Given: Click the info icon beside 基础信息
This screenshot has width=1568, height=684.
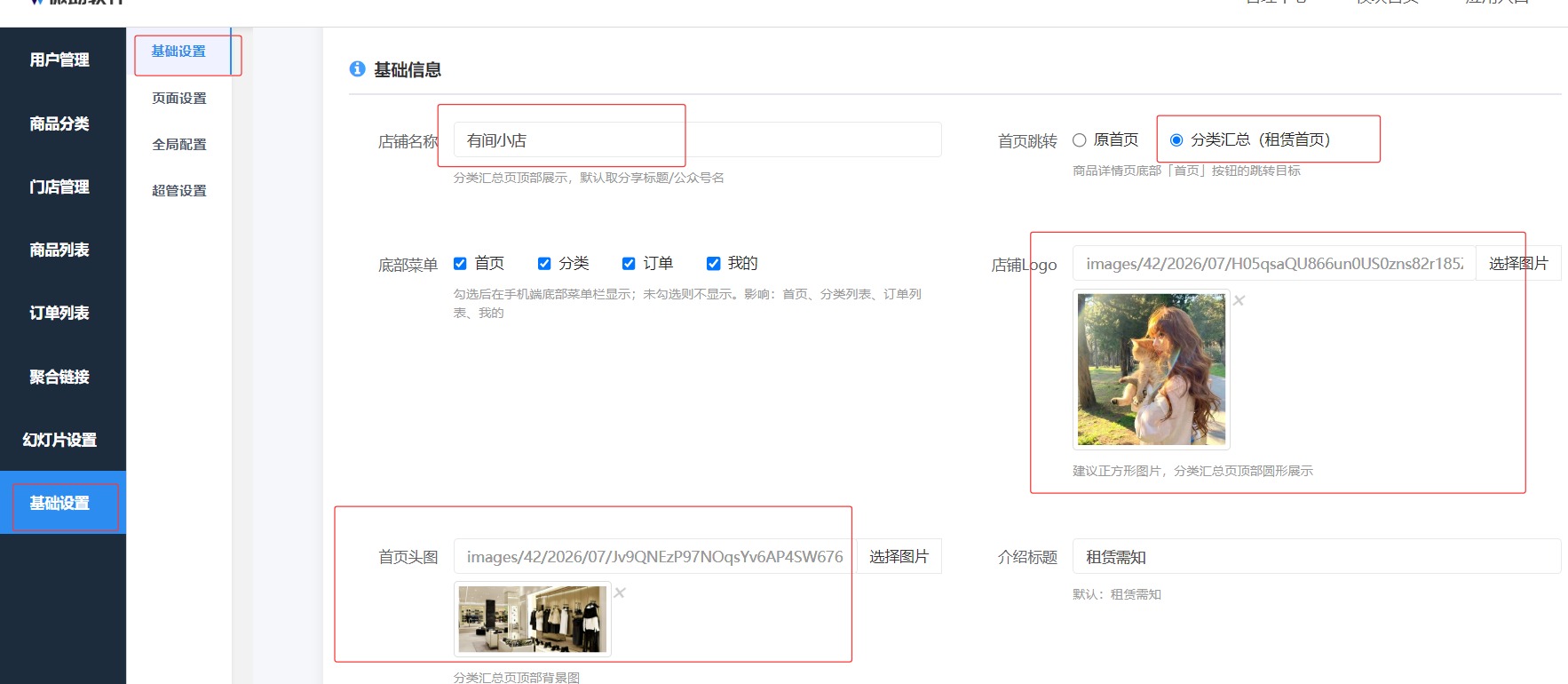Looking at the screenshot, I should 358,68.
